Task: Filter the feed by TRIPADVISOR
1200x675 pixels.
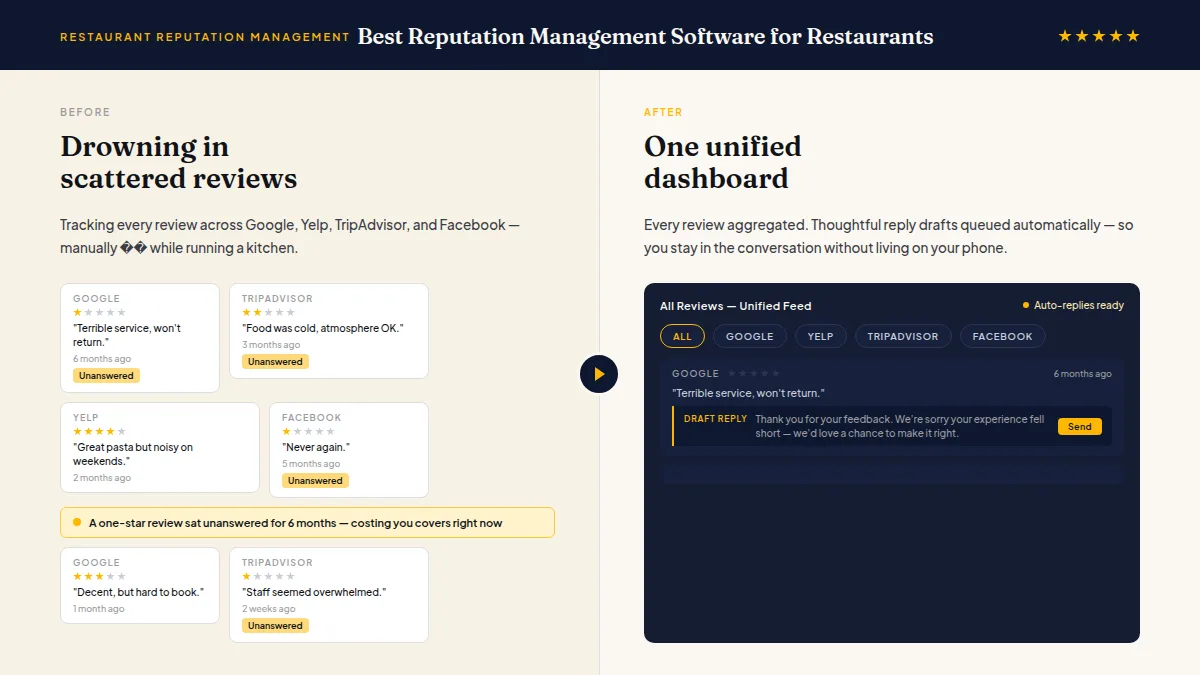Action: click(903, 336)
